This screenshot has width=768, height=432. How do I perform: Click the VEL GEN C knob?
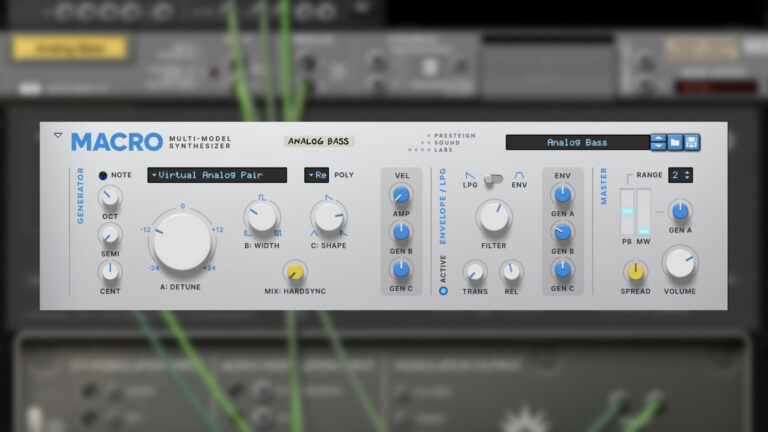tap(401, 269)
